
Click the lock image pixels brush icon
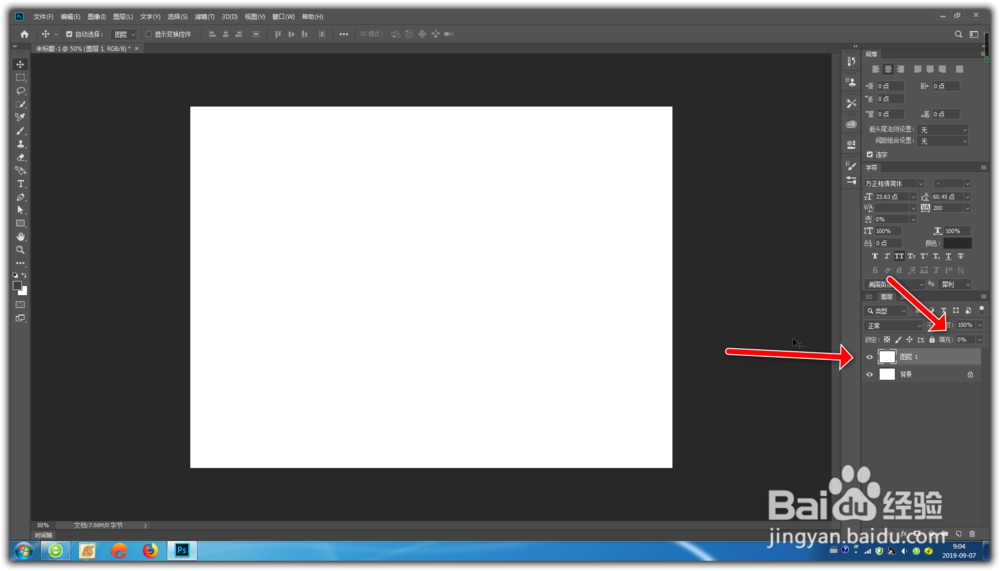coord(898,340)
